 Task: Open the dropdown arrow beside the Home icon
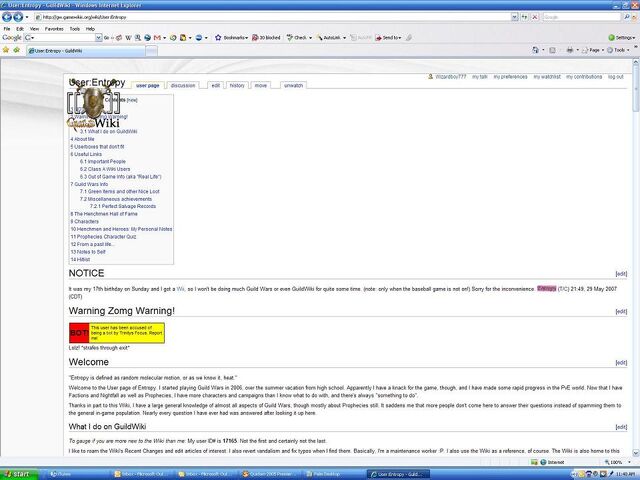tap(543, 50)
